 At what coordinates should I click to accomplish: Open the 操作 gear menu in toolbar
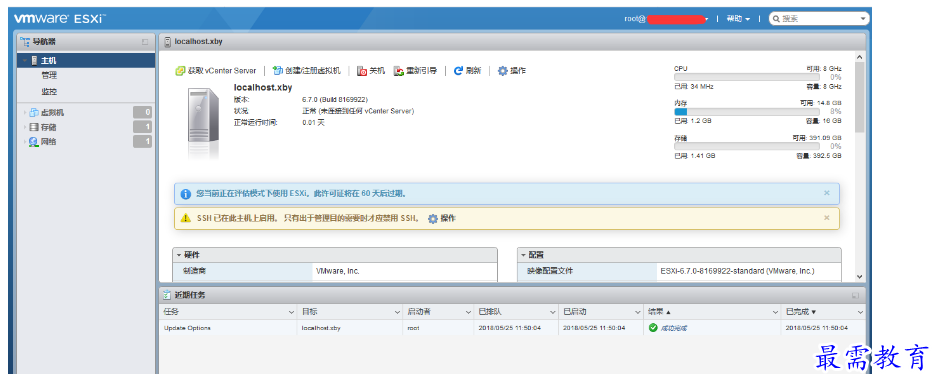point(512,71)
